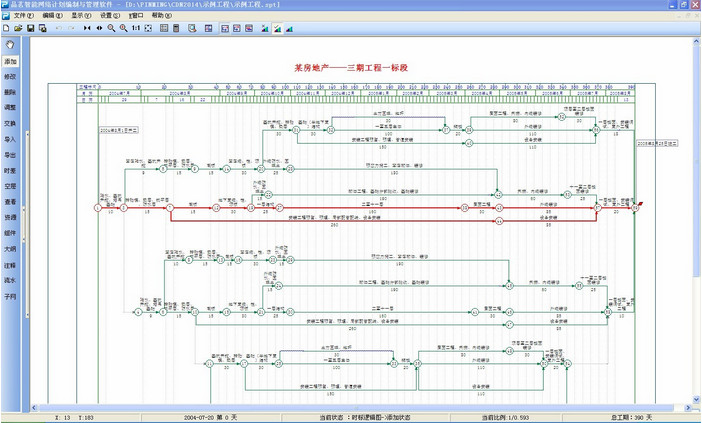Screen dimensions: 702x423
Task: Open the calculator icon in the toolbar
Action: click(176, 28)
